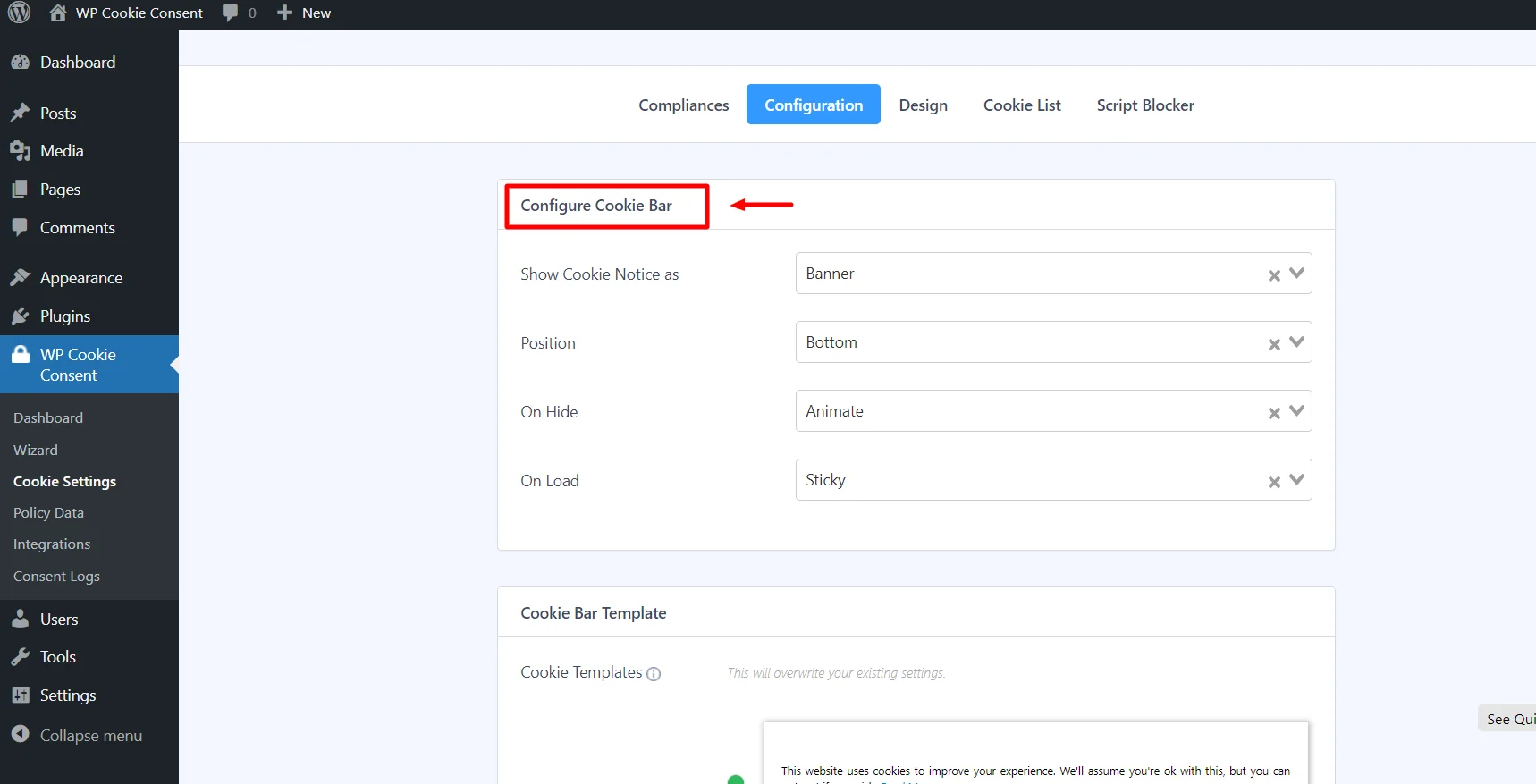
Task: Click the Plugins plug icon
Action: (20, 316)
